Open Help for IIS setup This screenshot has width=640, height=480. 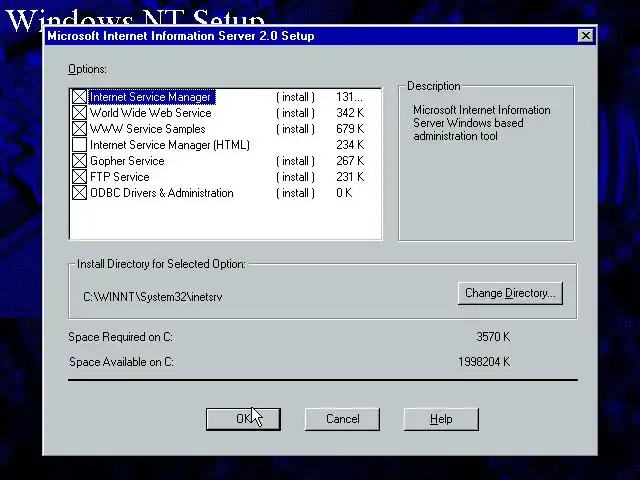pyautogui.click(x=441, y=419)
